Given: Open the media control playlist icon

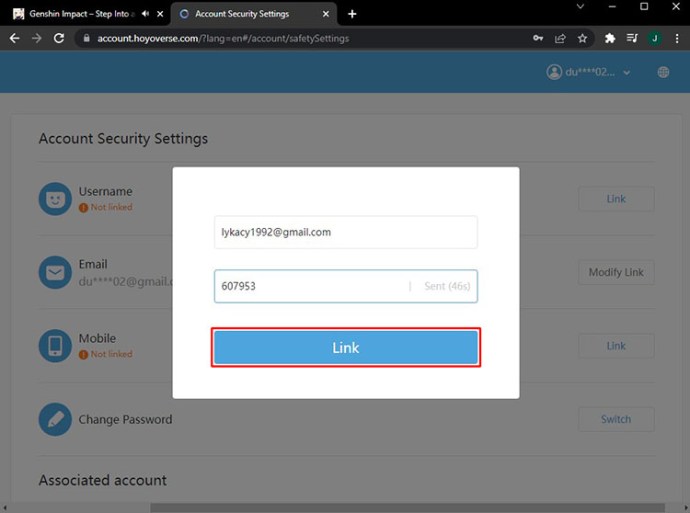Looking at the screenshot, I should click(x=632, y=38).
